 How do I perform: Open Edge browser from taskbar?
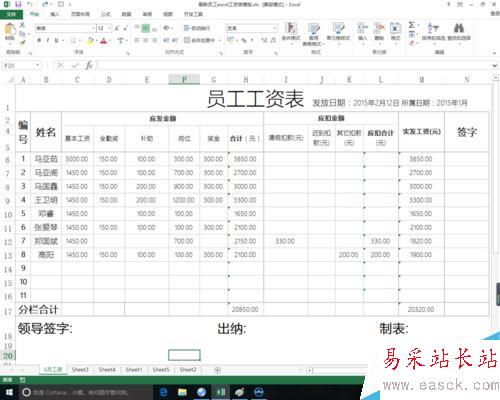[164, 392]
